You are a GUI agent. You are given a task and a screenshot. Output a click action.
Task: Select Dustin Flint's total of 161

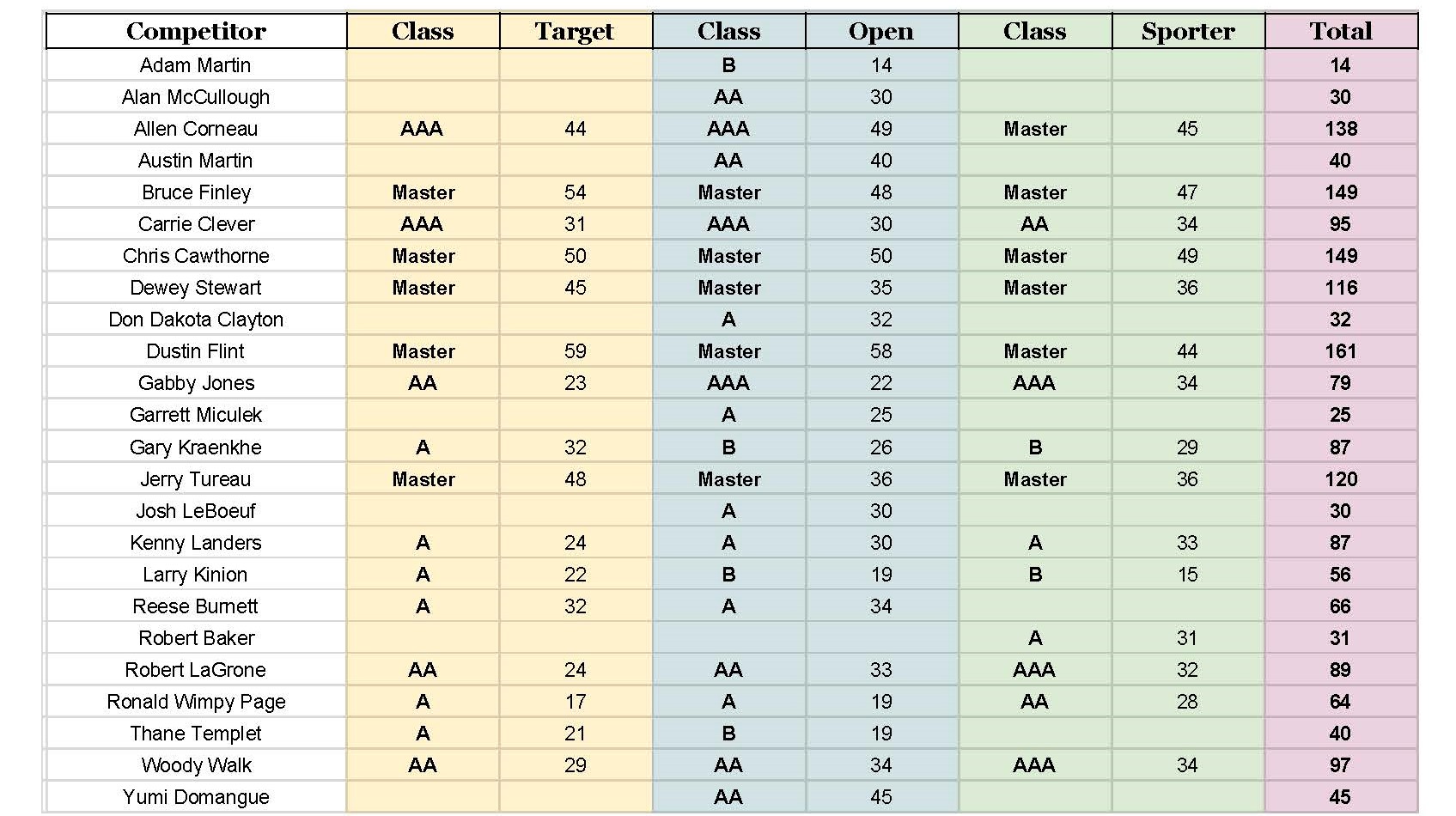pyautogui.click(x=1340, y=351)
